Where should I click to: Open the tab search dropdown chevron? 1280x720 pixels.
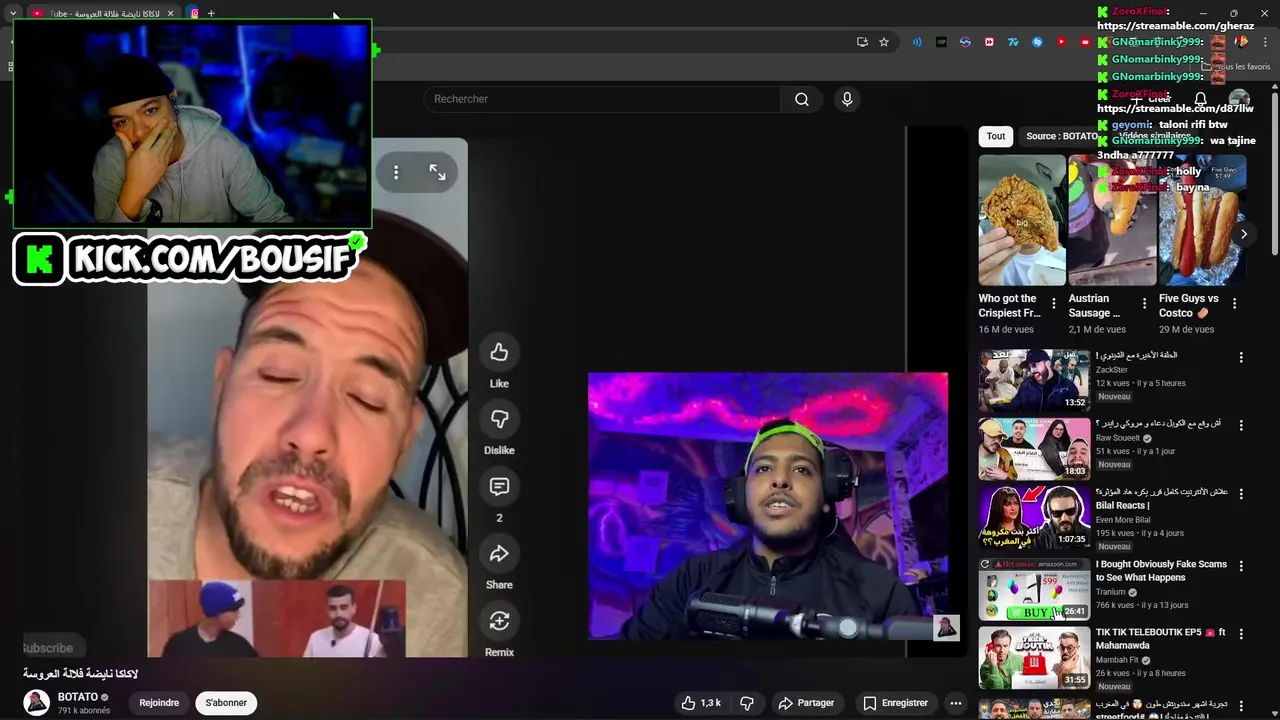click(13, 13)
